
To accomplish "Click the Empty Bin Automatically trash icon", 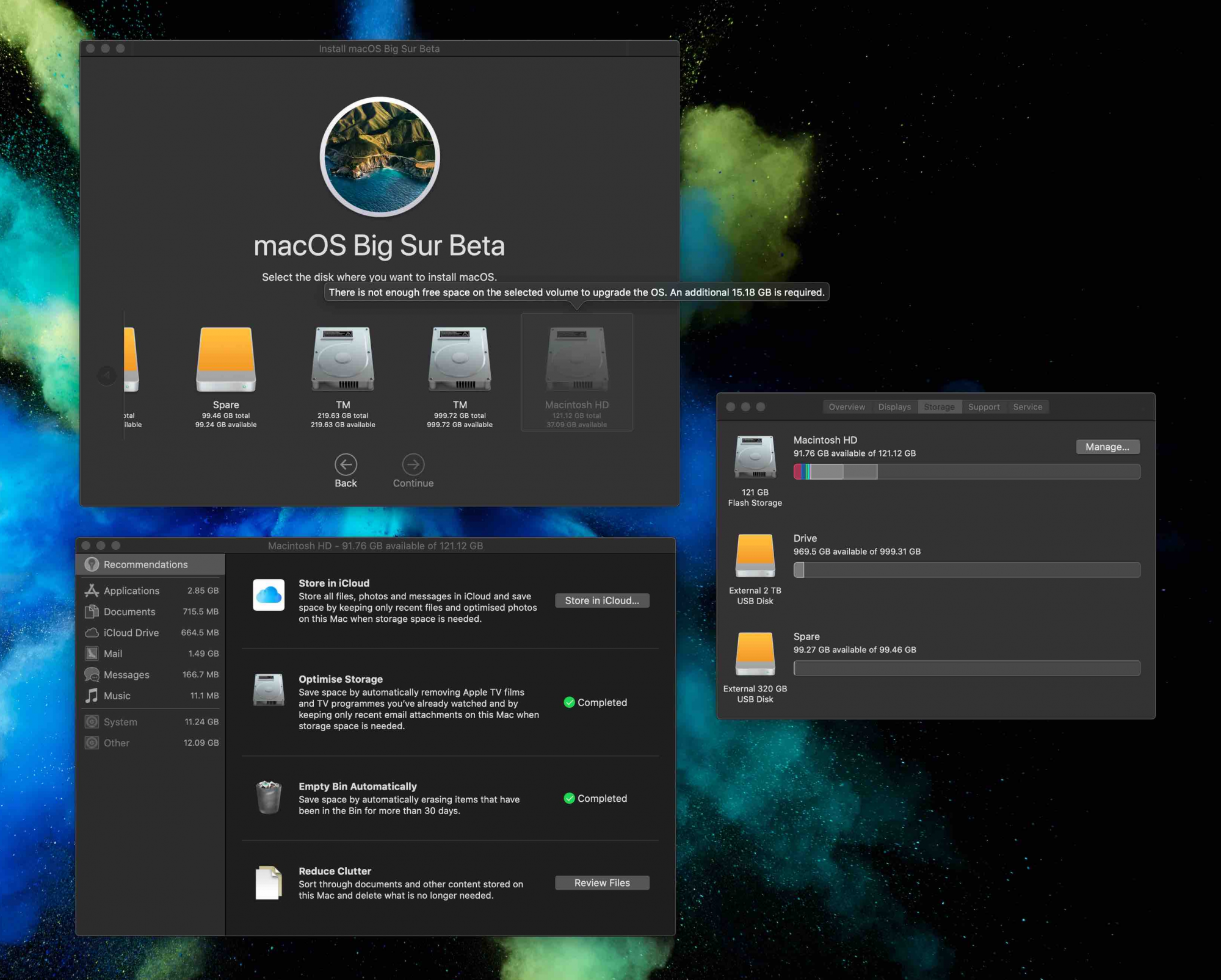I will [269, 797].
